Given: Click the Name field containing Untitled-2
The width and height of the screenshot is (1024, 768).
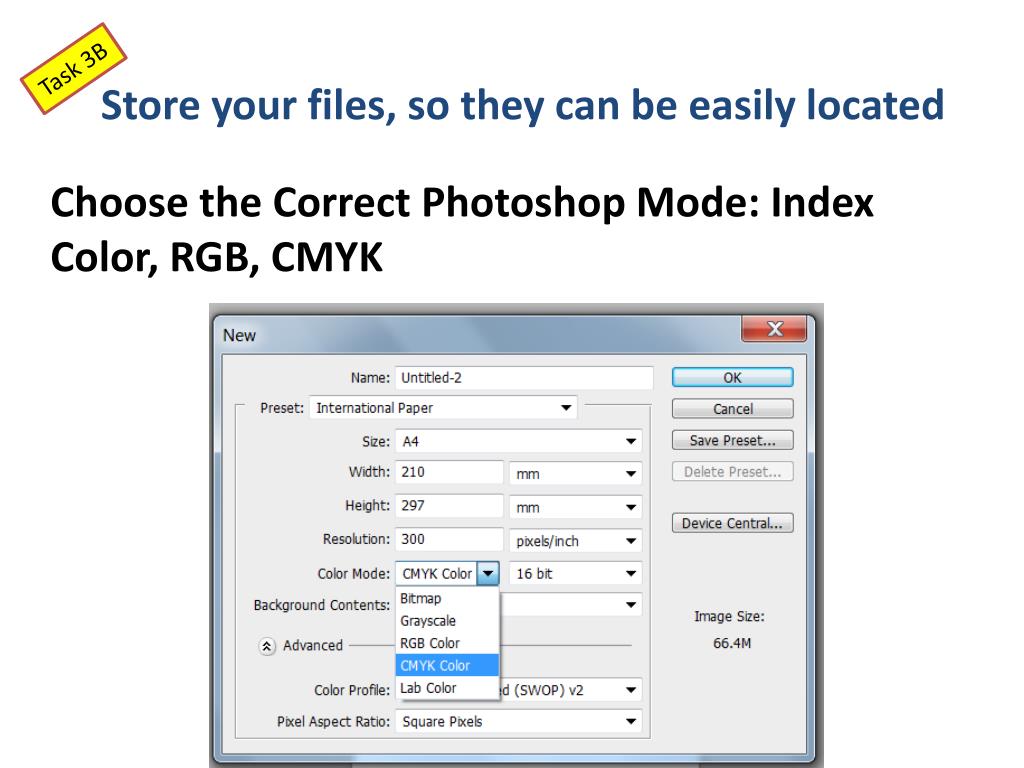Looking at the screenshot, I should [x=524, y=377].
